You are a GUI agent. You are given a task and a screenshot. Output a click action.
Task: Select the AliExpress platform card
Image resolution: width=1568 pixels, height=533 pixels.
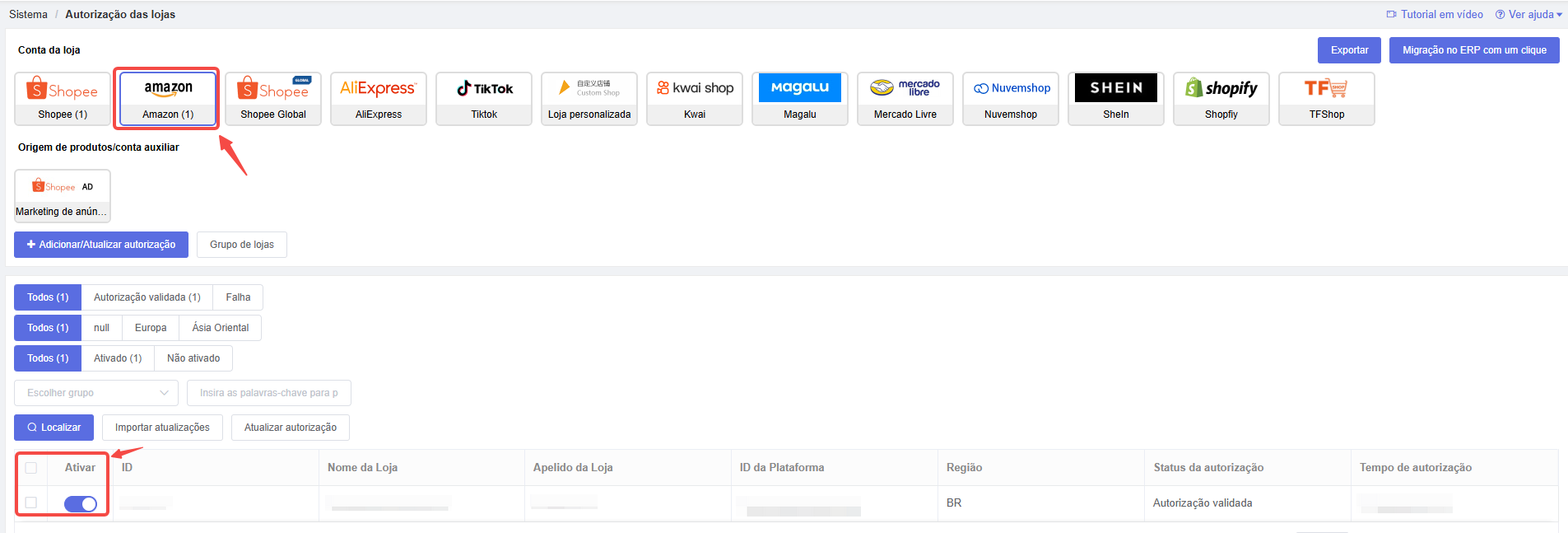[379, 99]
